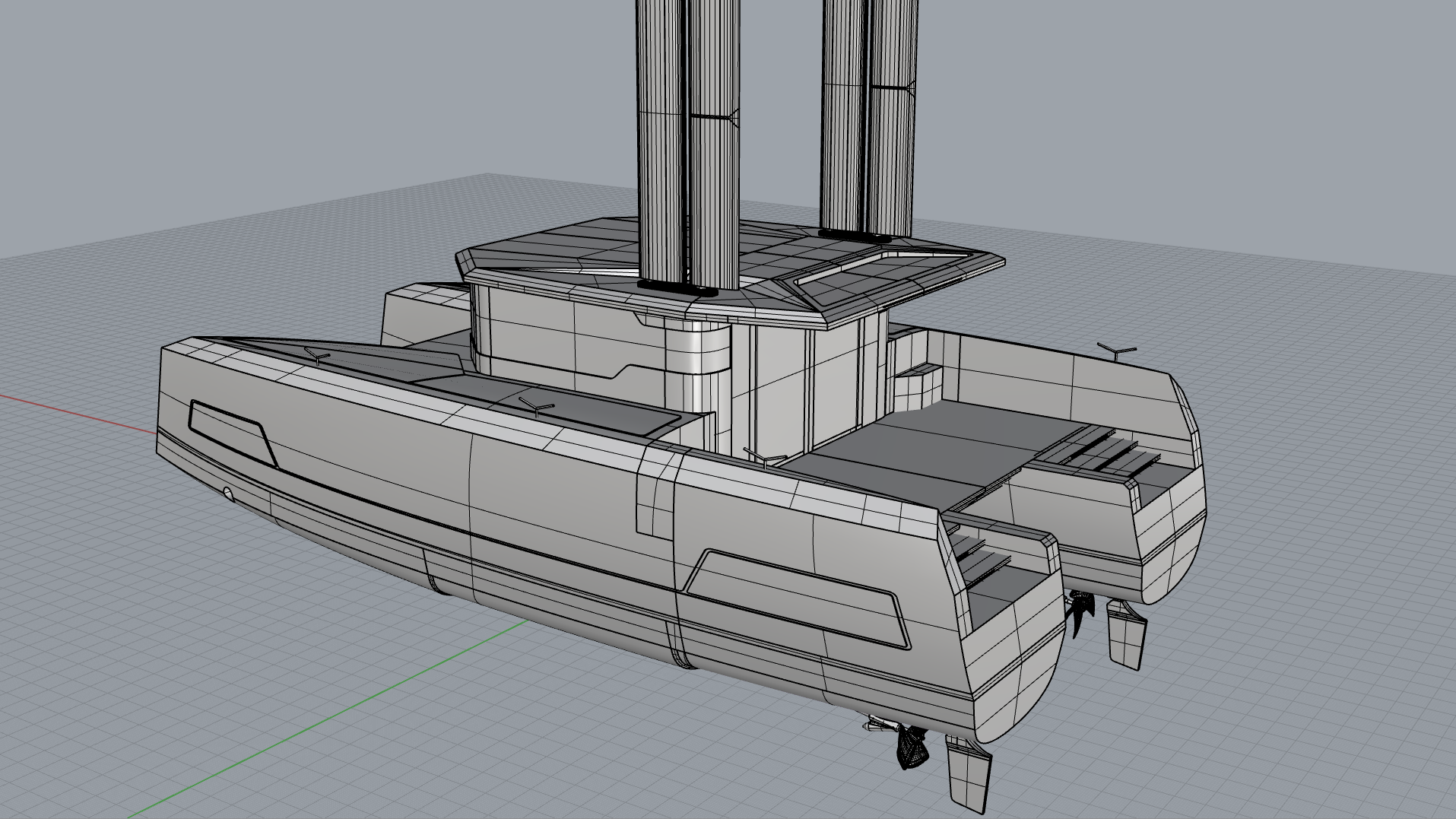Image resolution: width=1456 pixels, height=819 pixels.
Task: Select the dark base of the rear wing sail
Action: pos(855,235)
